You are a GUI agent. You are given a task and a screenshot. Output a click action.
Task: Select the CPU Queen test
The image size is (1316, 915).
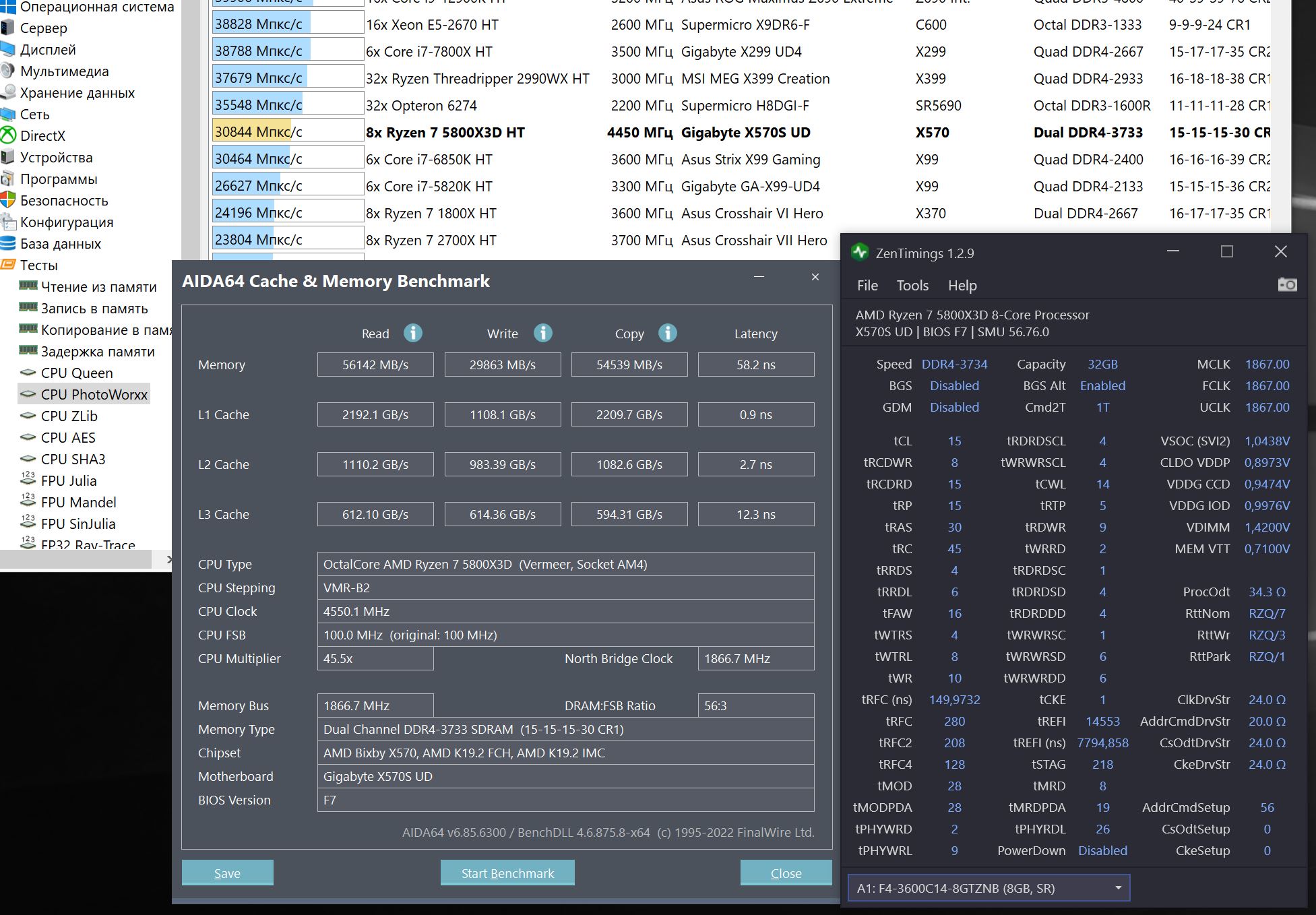click(x=76, y=373)
